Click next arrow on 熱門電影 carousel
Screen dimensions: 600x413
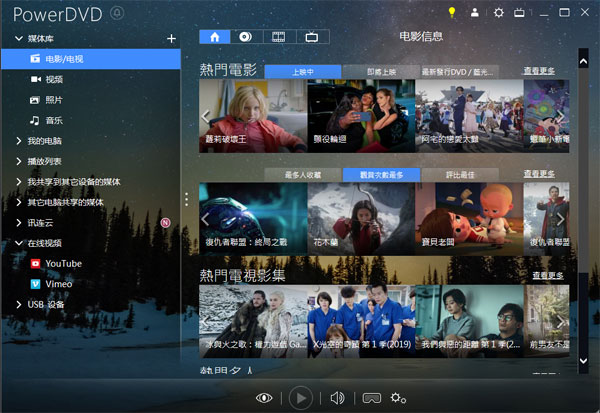point(561,116)
